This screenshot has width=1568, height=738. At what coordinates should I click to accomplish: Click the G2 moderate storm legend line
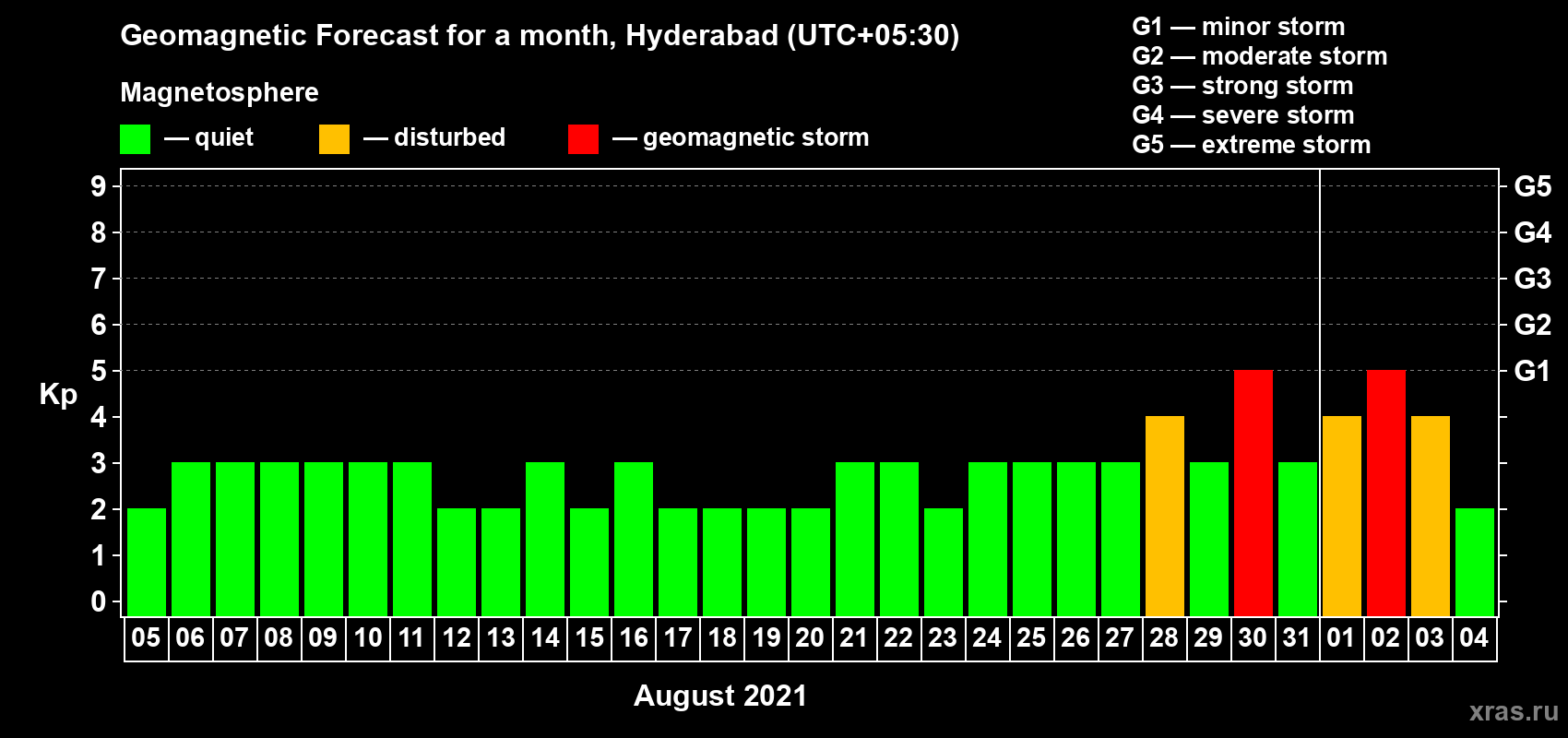[x=1260, y=56]
